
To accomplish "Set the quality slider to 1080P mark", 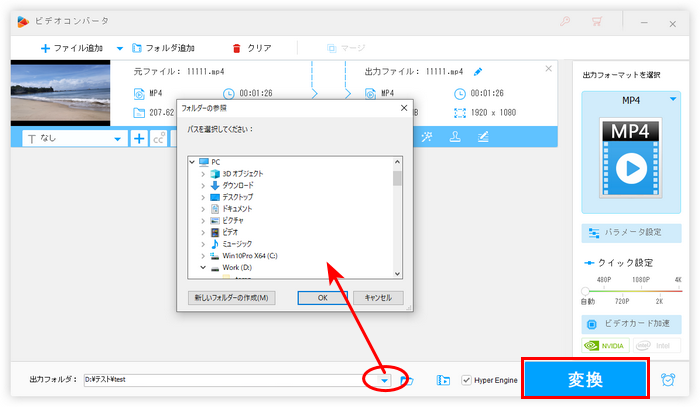I will [x=640, y=291].
